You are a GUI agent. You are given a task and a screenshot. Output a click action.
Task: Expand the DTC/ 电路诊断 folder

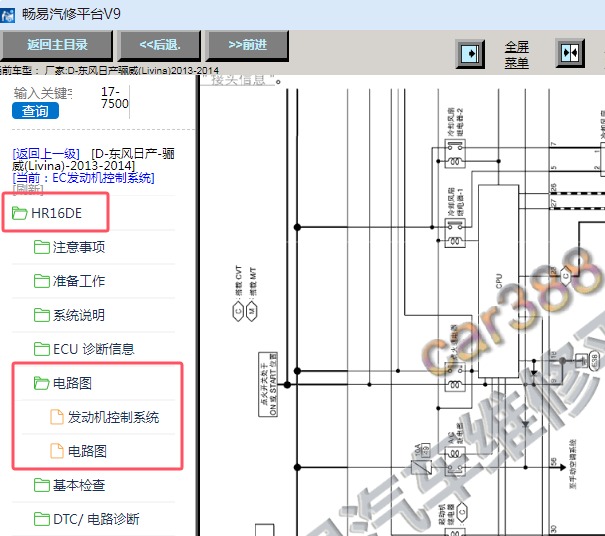coord(96,519)
